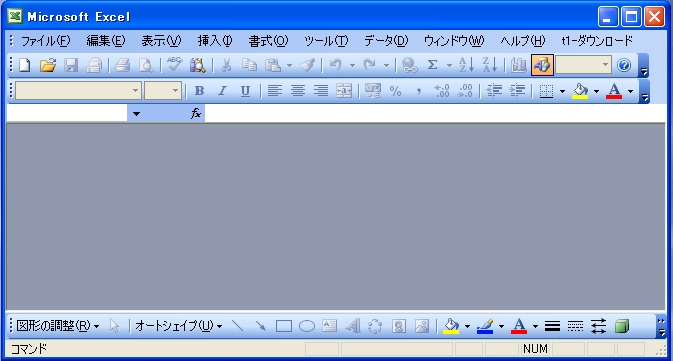
Task: Click the AutoSum sigma icon
Action: (433, 65)
